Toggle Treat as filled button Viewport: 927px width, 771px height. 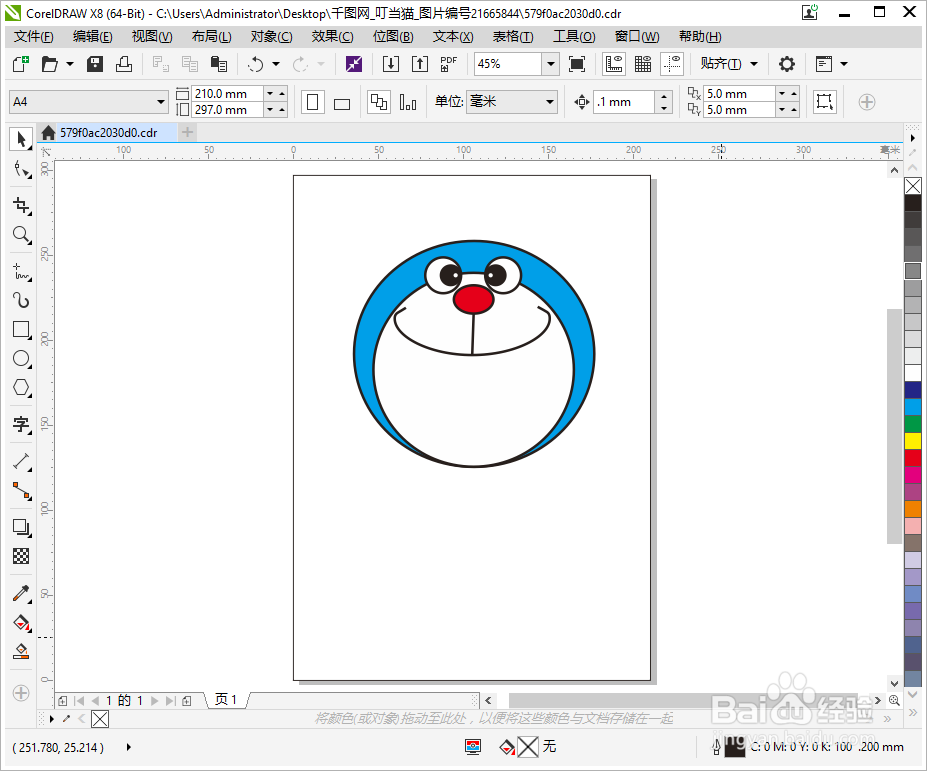pos(825,102)
